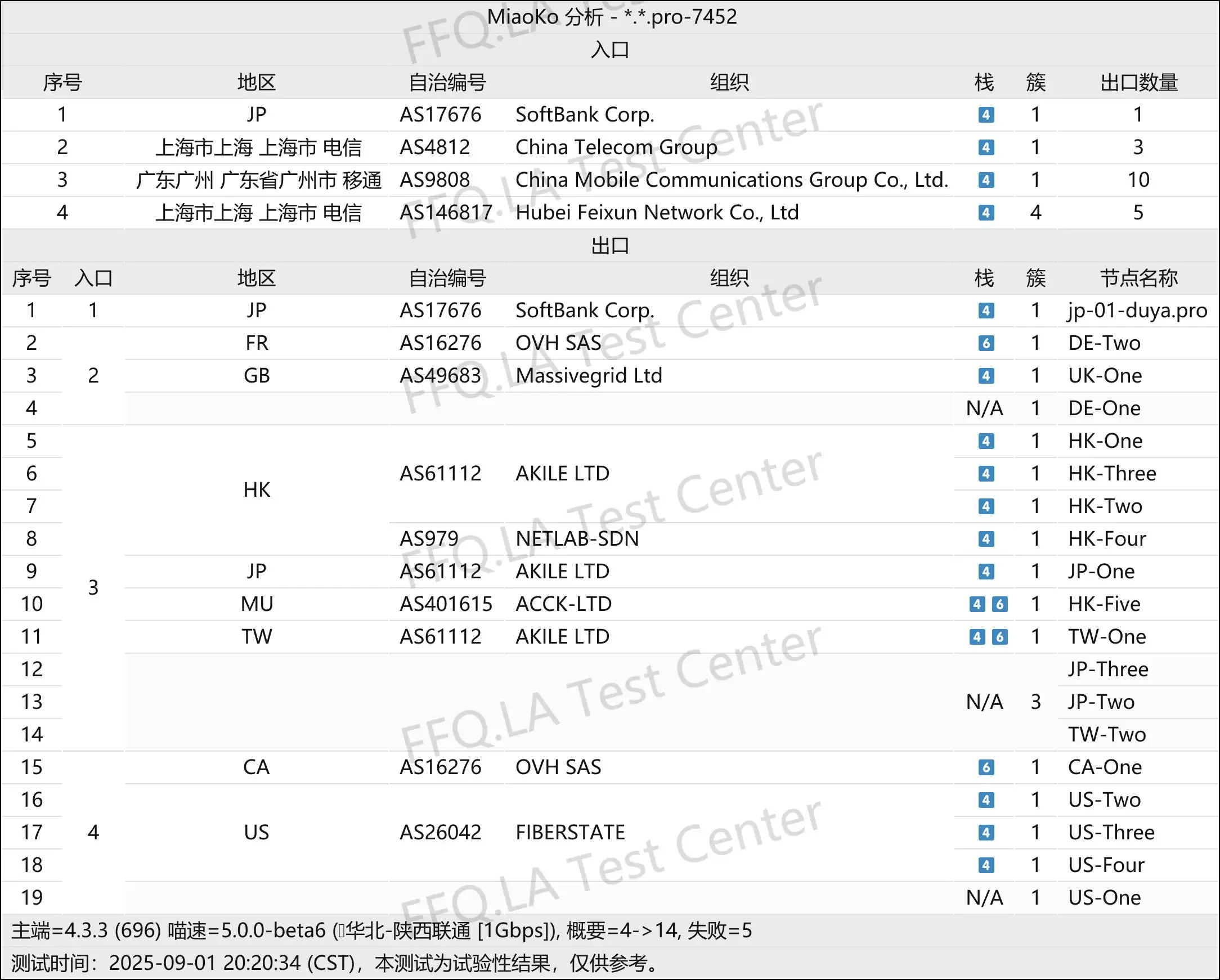Click AS9808 in the entry table
This screenshot has height=980, width=1220.
click(x=434, y=180)
